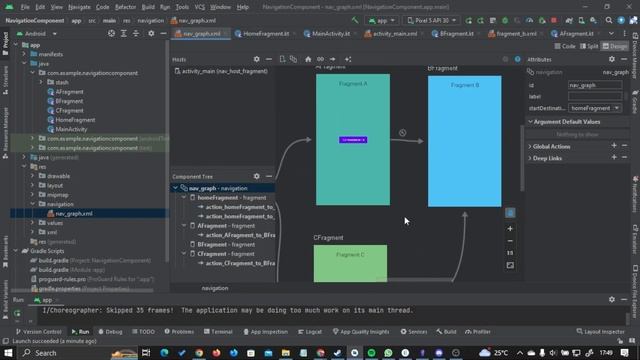Zoom in with plus button on canvas
Viewport: 640px width, 360px height.
point(510,229)
